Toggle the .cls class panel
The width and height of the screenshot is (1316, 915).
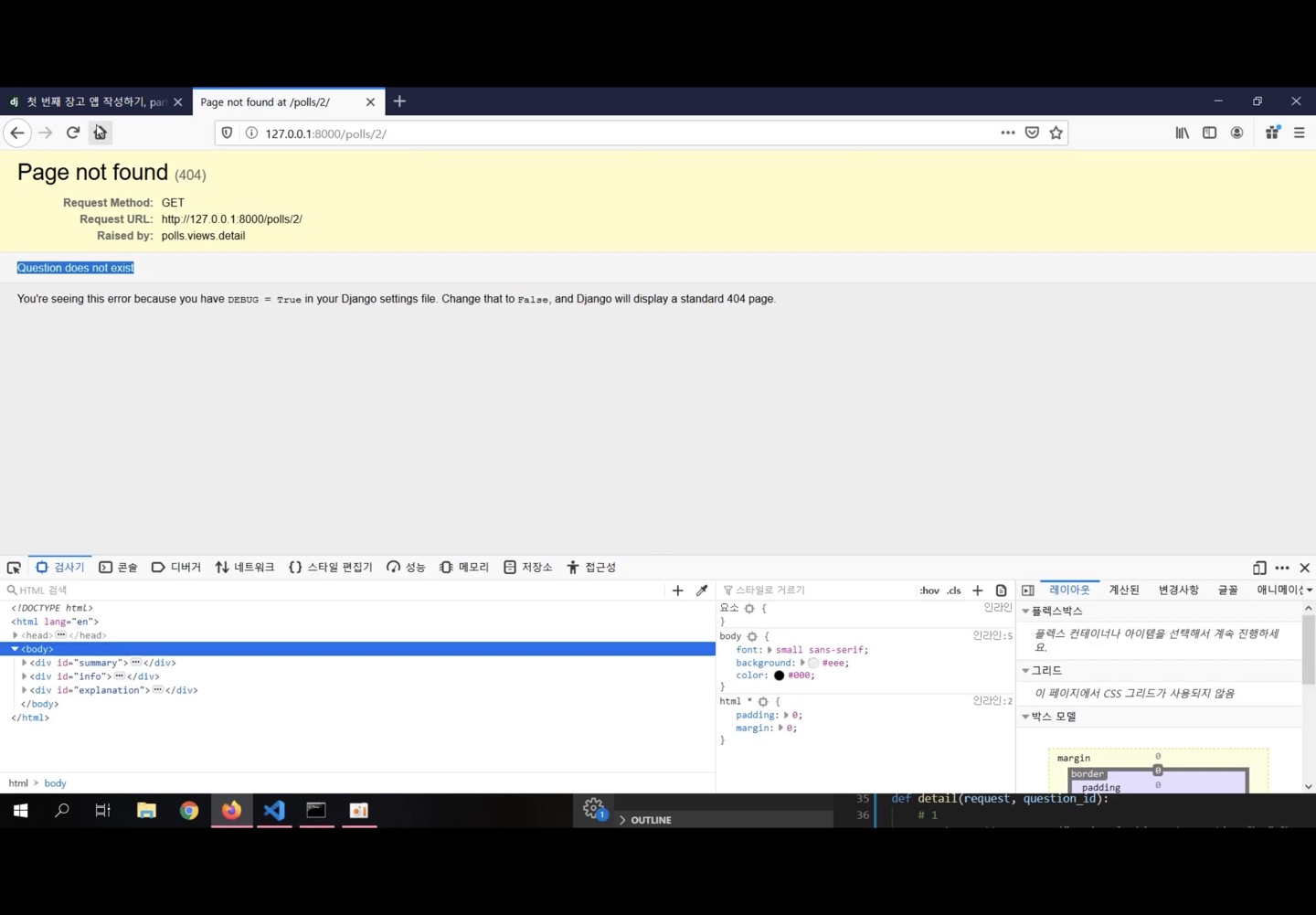click(x=953, y=590)
